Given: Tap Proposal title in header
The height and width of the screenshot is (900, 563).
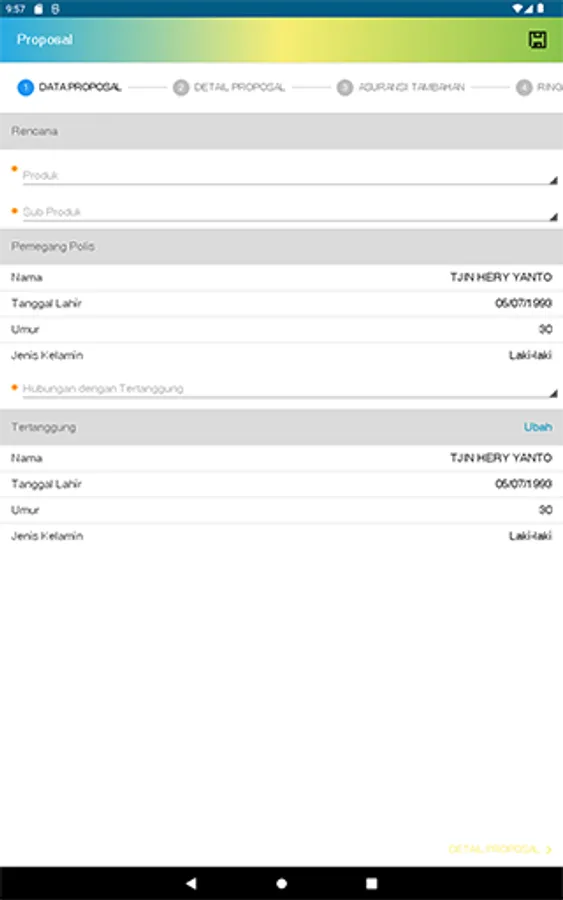Looking at the screenshot, I should (x=45, y=40).
